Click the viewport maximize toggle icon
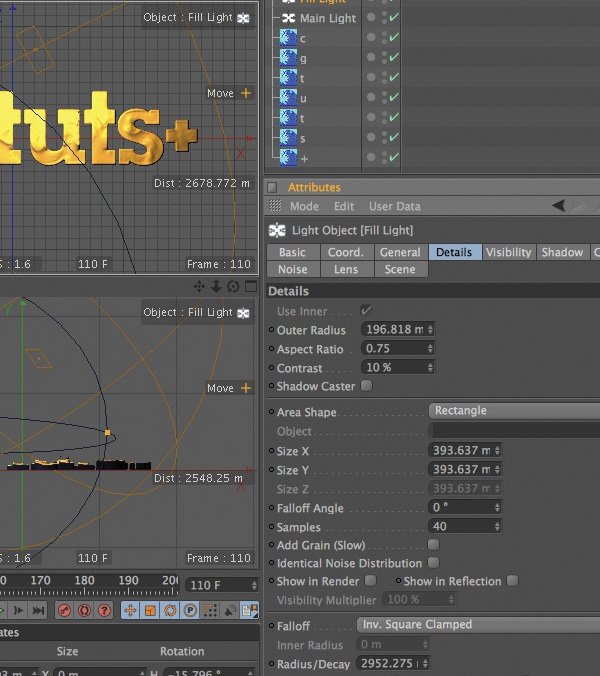 (x=251, y=286)
